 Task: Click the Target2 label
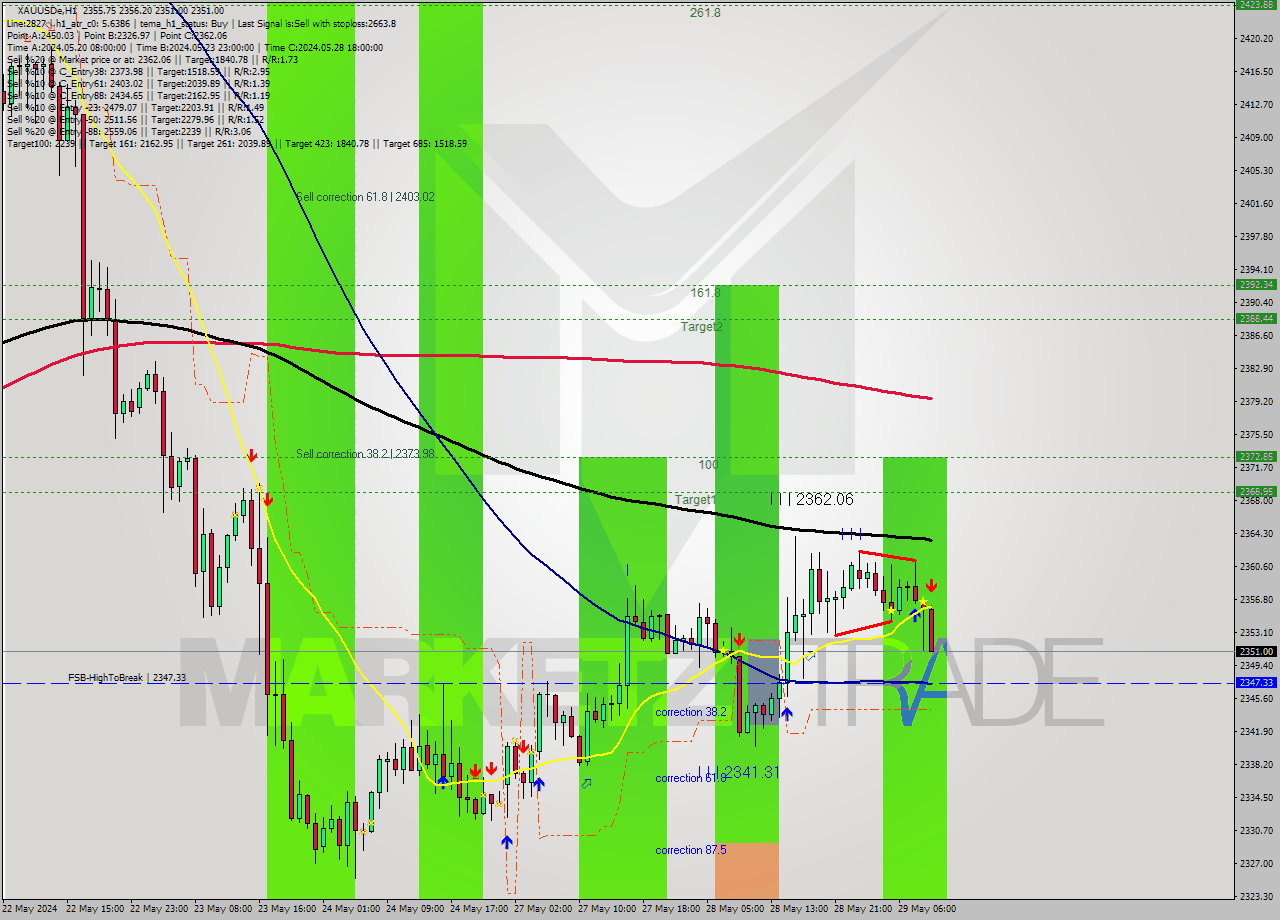point(702,327)
